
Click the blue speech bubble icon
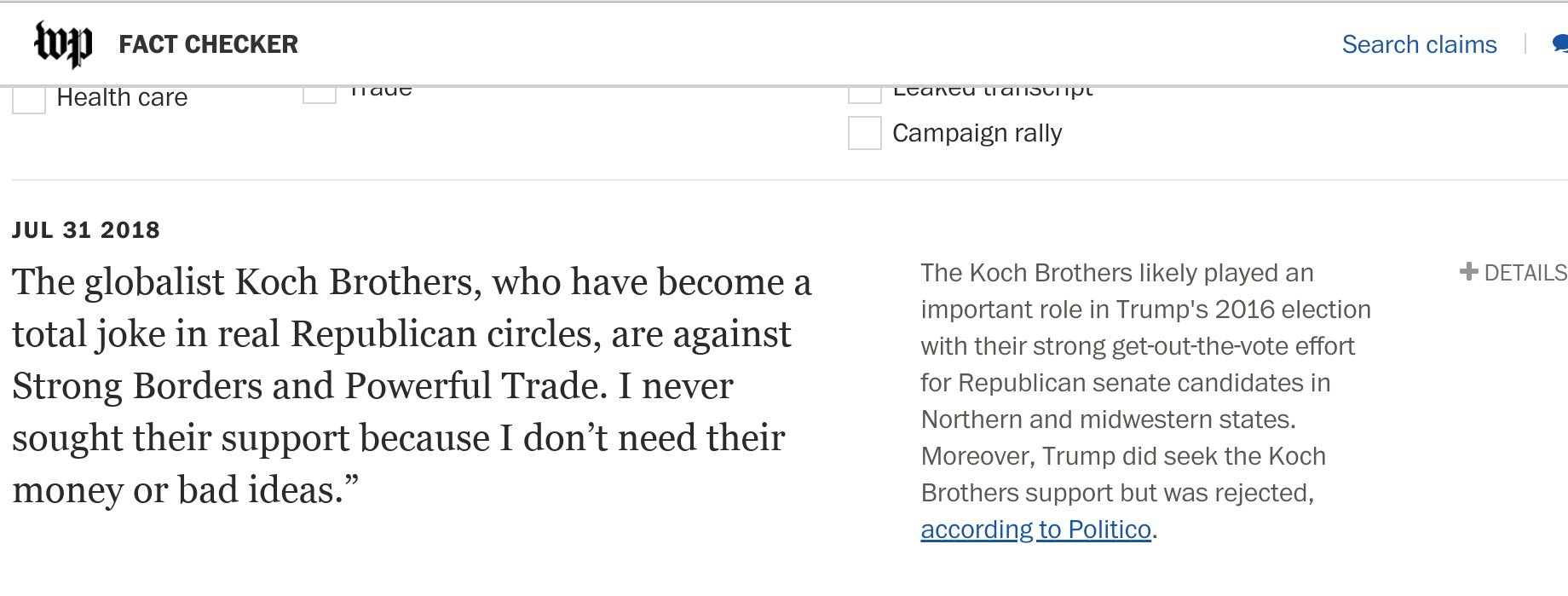pos(1559,43)
